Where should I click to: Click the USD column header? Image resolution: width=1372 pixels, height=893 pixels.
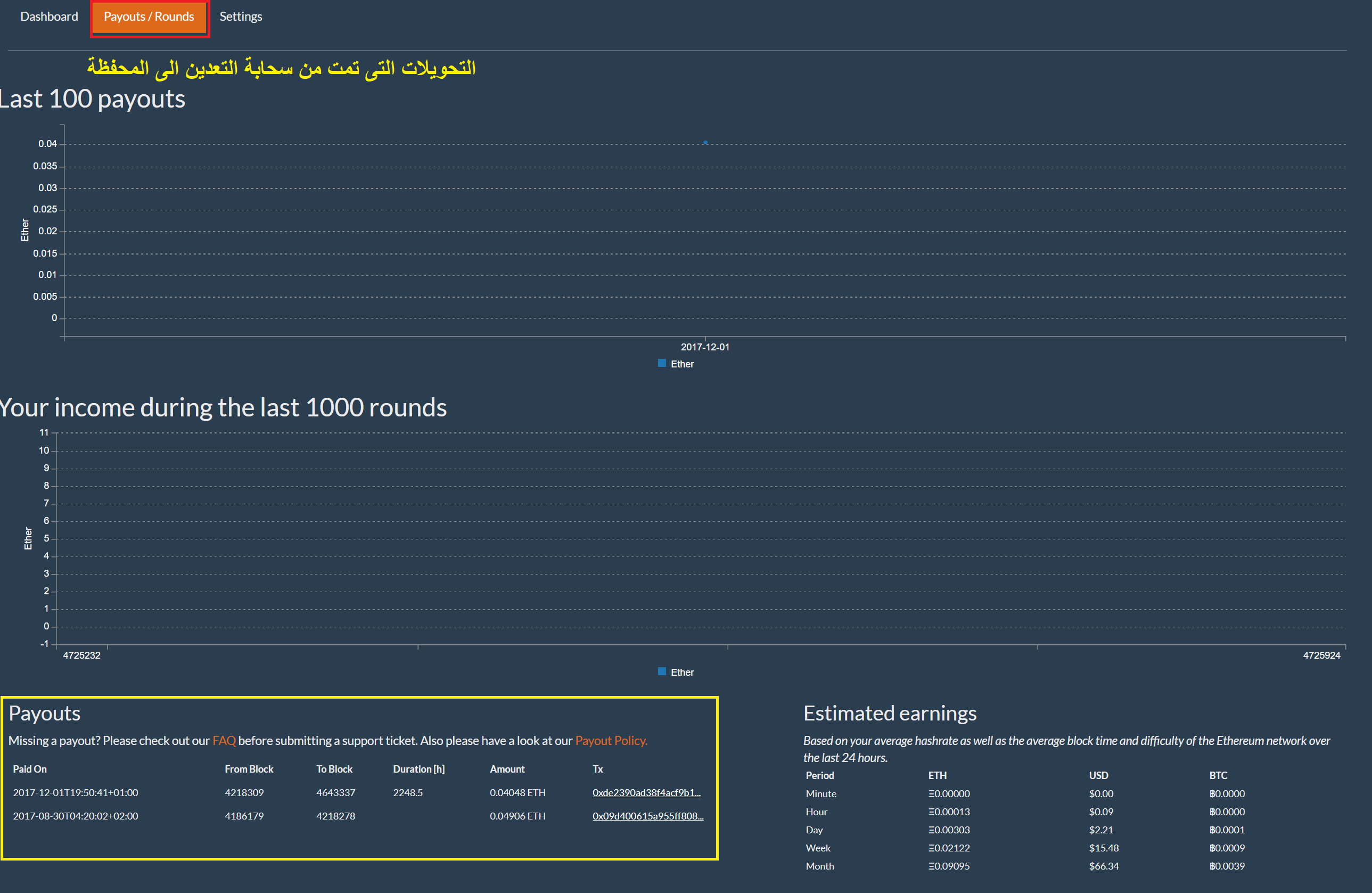[x=1099, y=775]
